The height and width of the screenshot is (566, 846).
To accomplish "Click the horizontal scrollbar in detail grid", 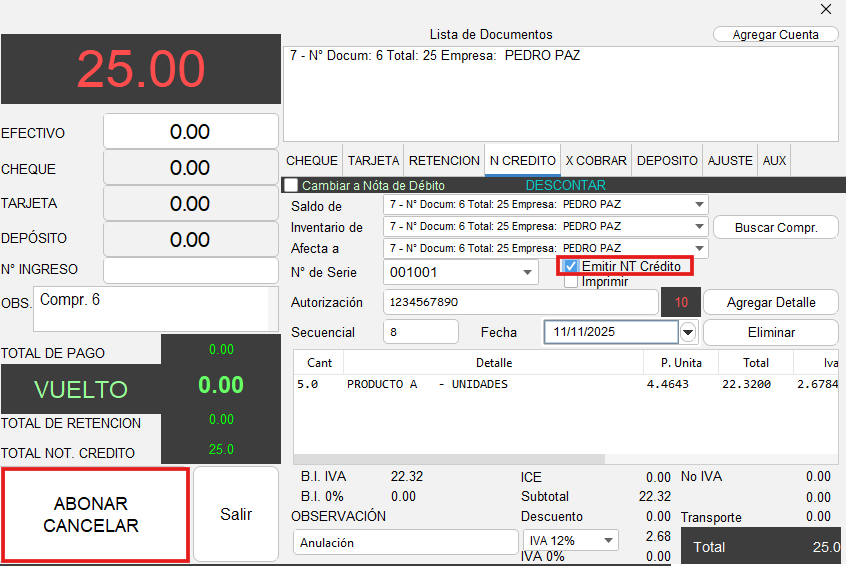I will pyautogui.click(x=450, y=459).
